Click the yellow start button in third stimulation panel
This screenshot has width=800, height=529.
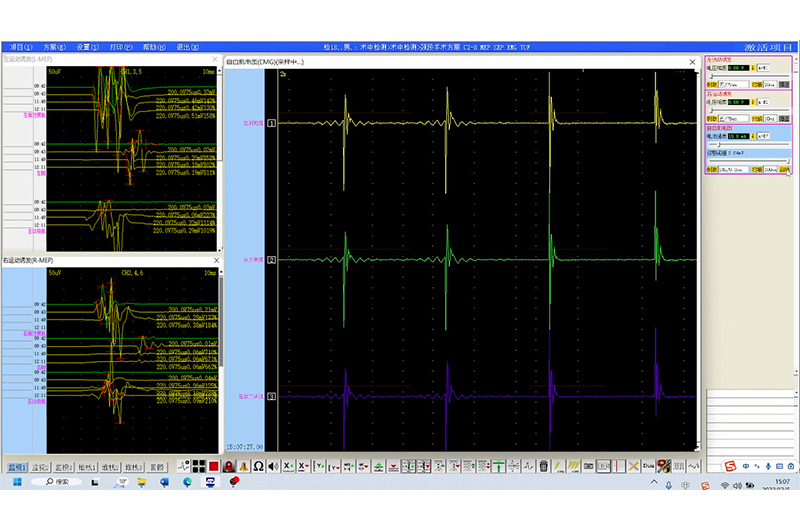(x=785, y=170)
